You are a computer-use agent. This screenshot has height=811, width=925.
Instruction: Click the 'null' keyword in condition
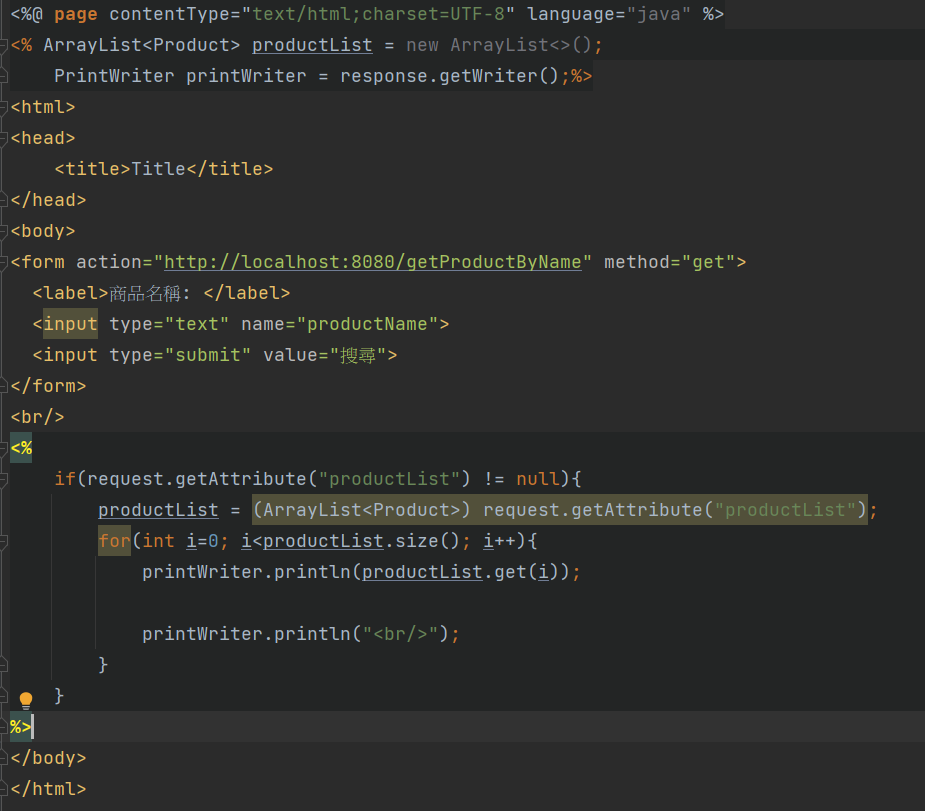[537, 479]
